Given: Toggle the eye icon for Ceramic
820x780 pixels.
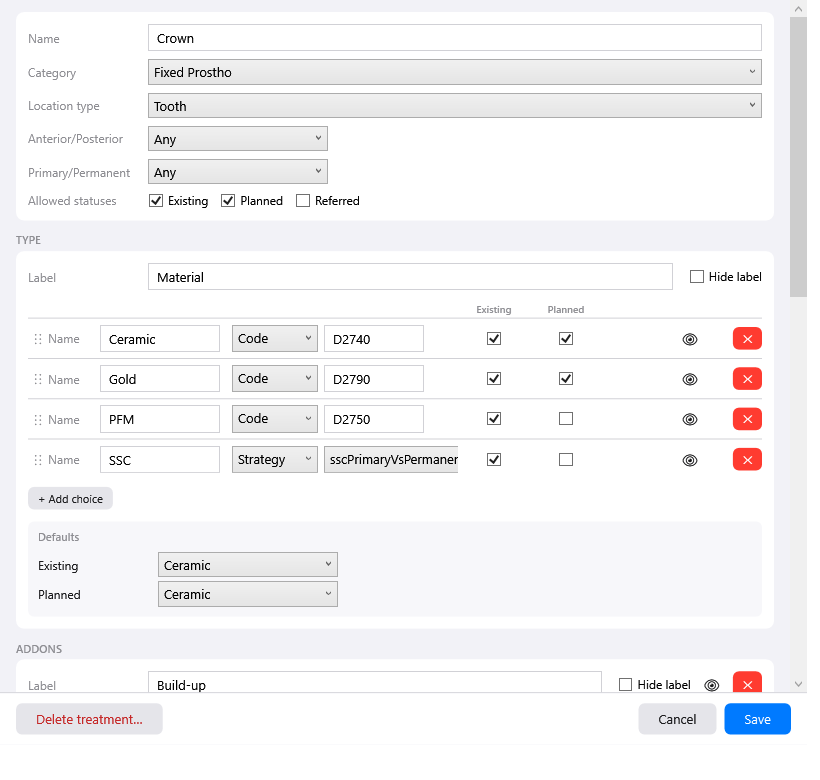Looking at the screenshot, I should 690,339.
